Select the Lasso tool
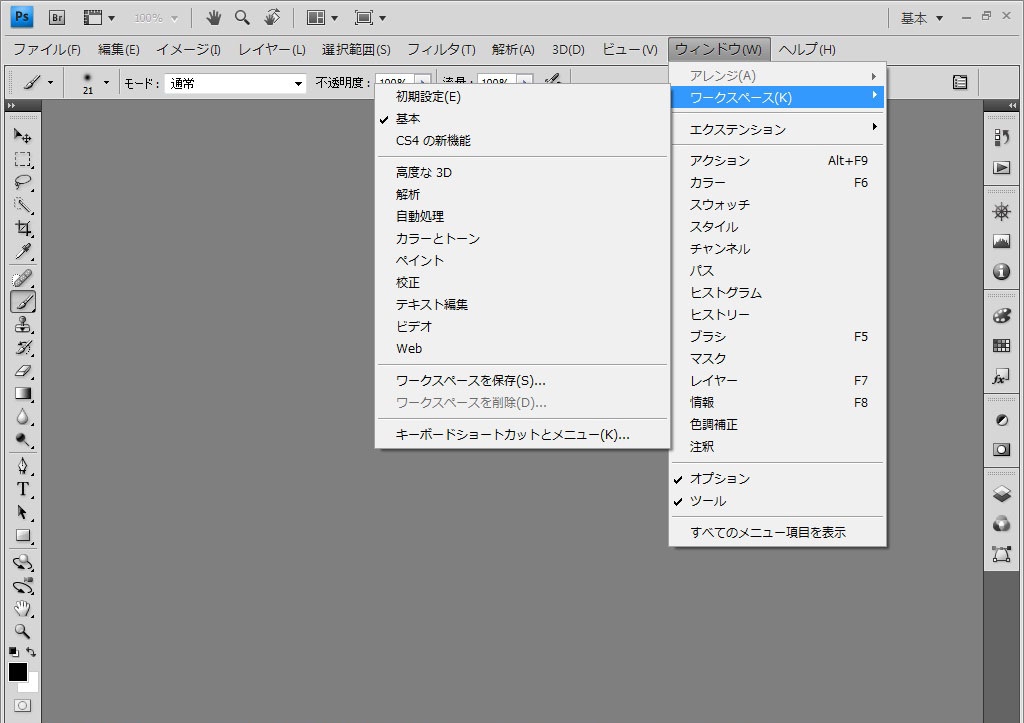This screenshot has height=723, width=1024. click(x=23, y=182)
